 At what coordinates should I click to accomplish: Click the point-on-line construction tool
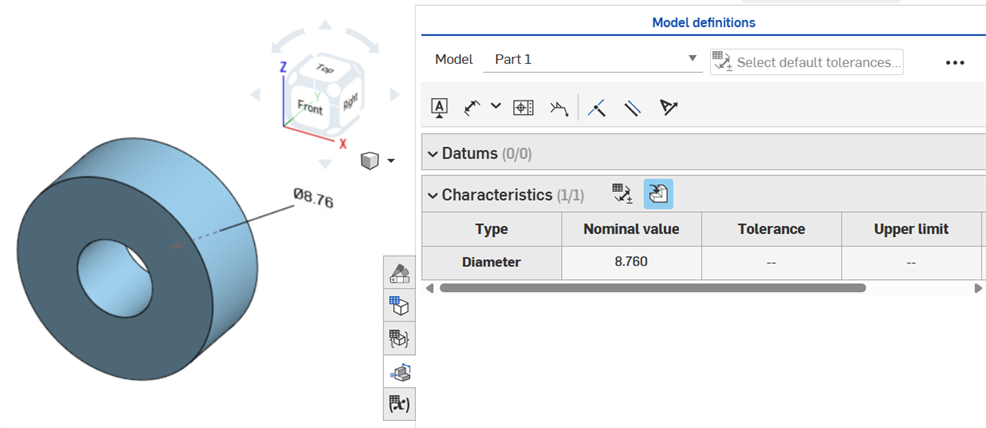pyautogui.click(x=597, y=107)
